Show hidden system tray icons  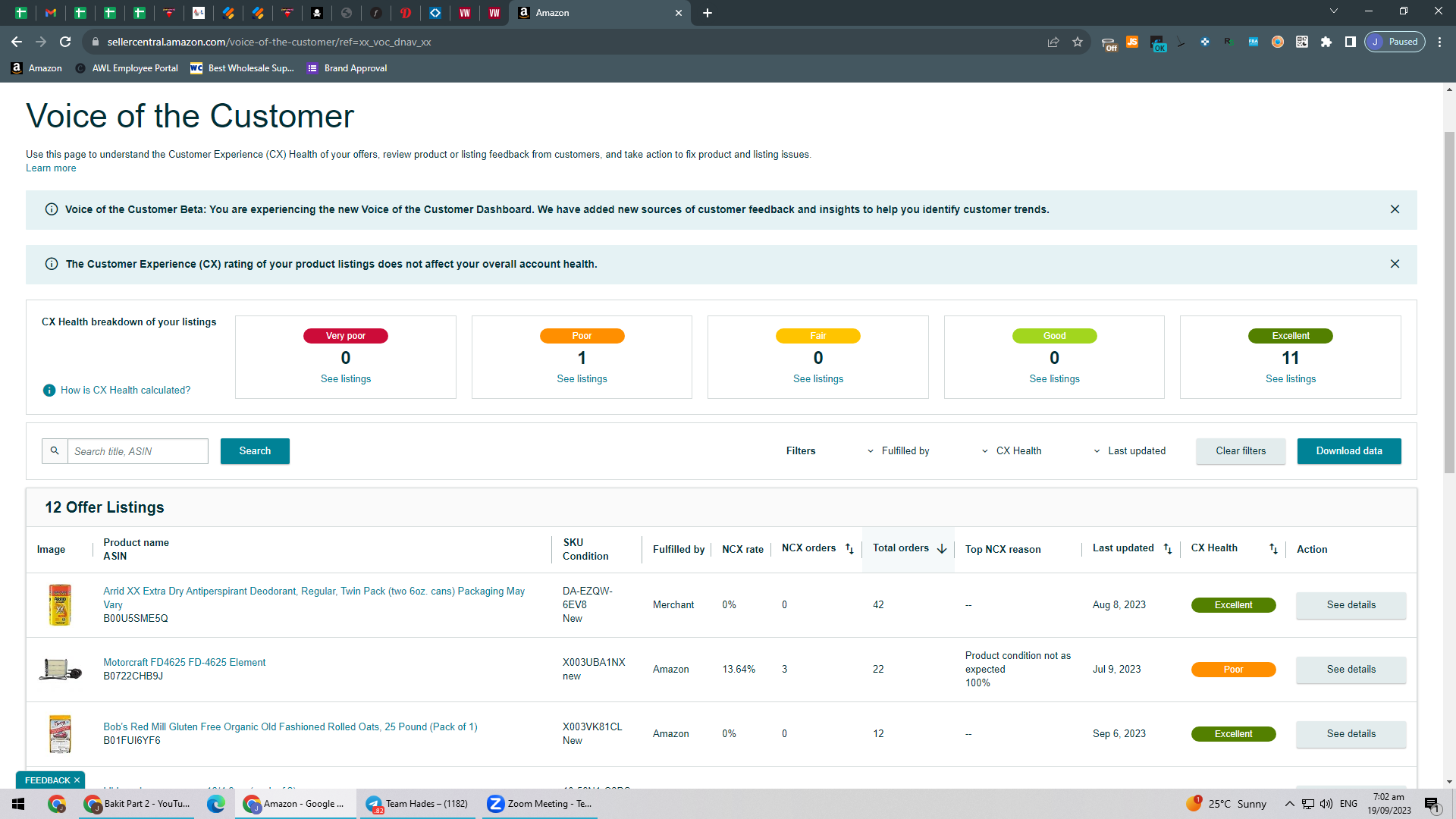[x=1289, y=804]
